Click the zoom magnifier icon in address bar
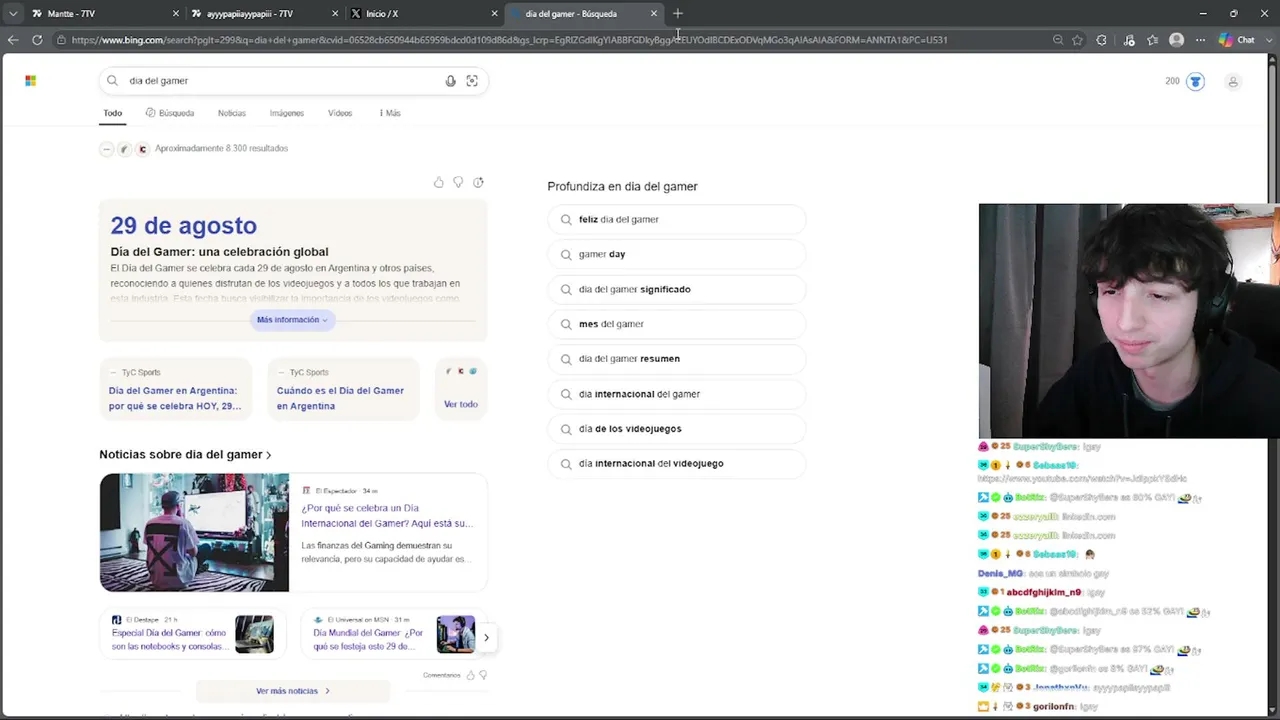 [x=1058, y=40]
